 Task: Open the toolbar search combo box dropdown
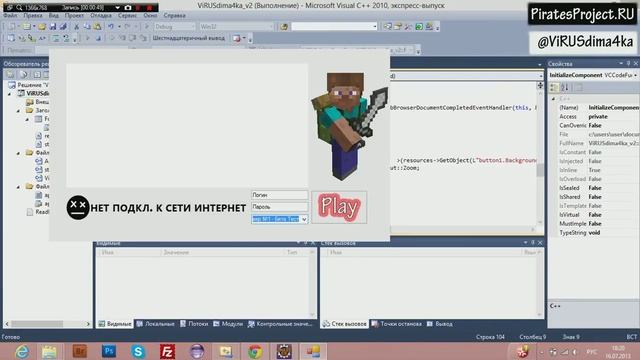[375, 27]
